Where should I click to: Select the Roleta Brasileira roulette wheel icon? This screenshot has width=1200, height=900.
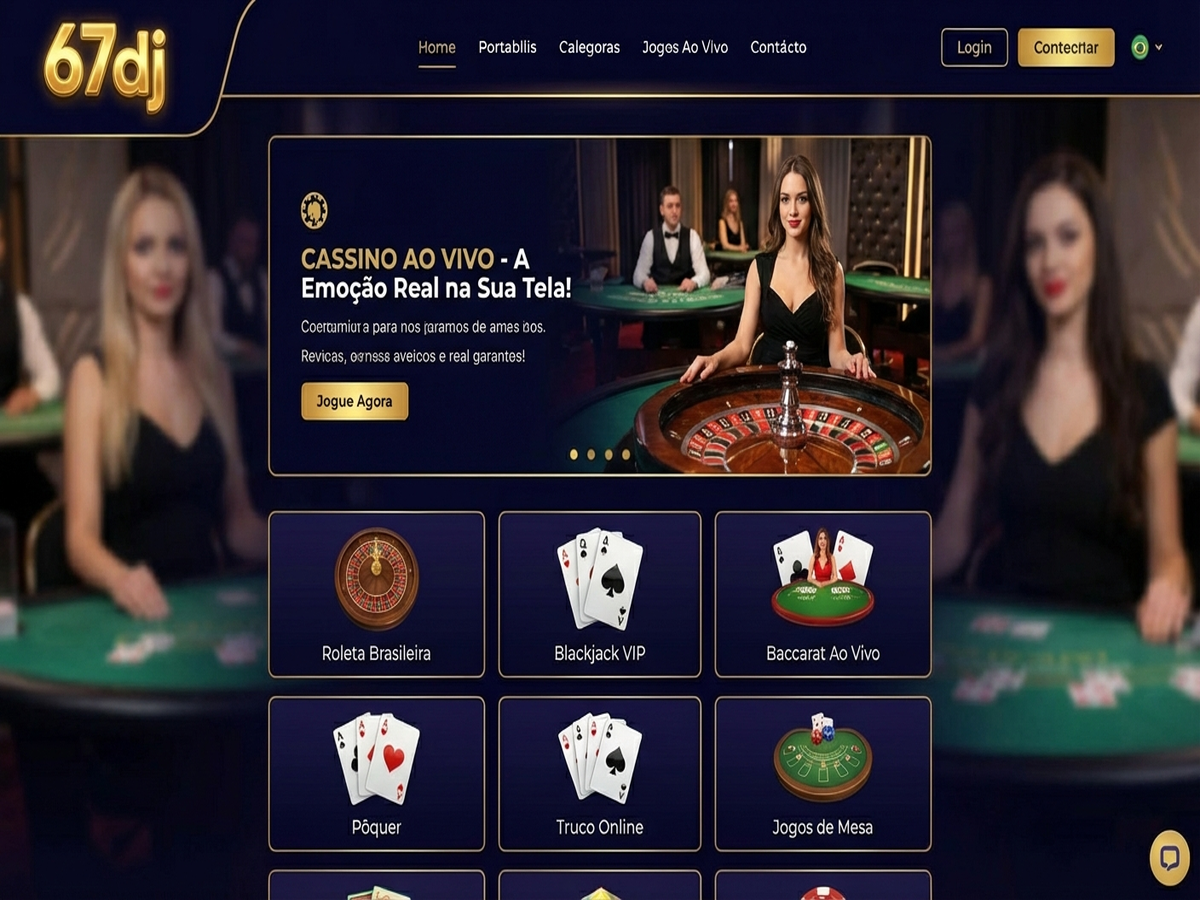click(376, 578)
